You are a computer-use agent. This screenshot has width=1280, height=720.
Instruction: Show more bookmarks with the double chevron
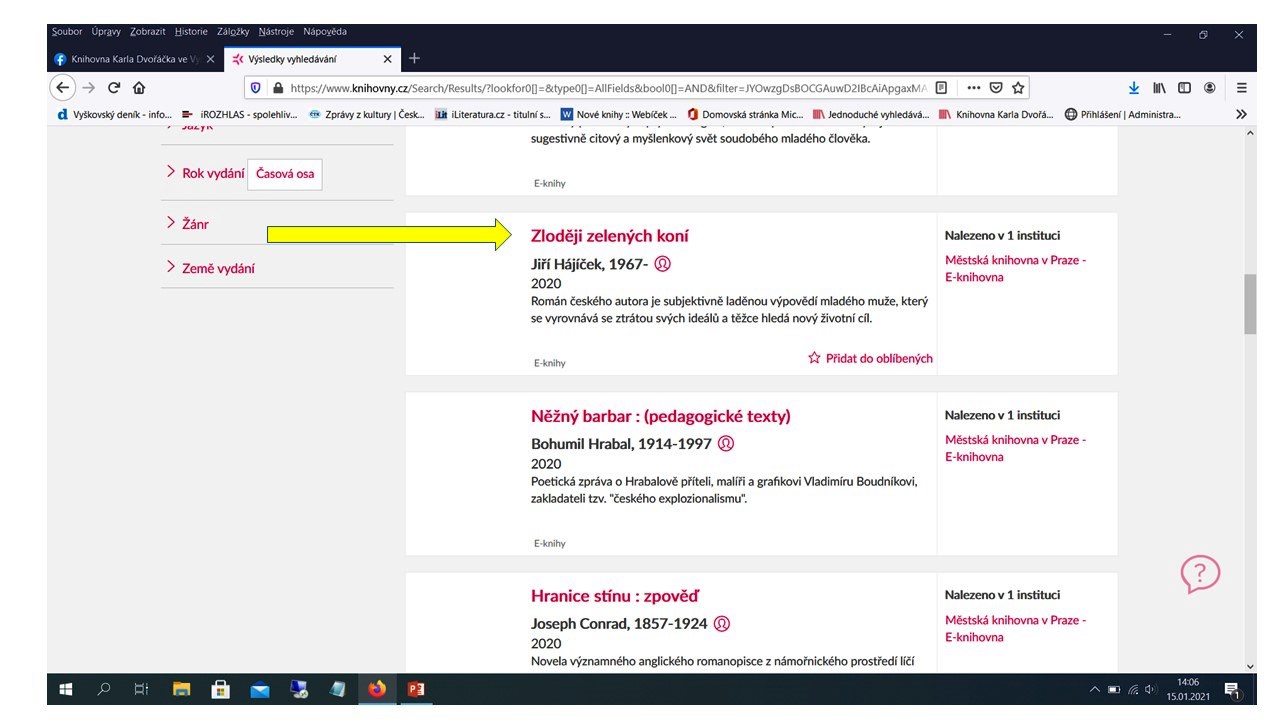1241,114
